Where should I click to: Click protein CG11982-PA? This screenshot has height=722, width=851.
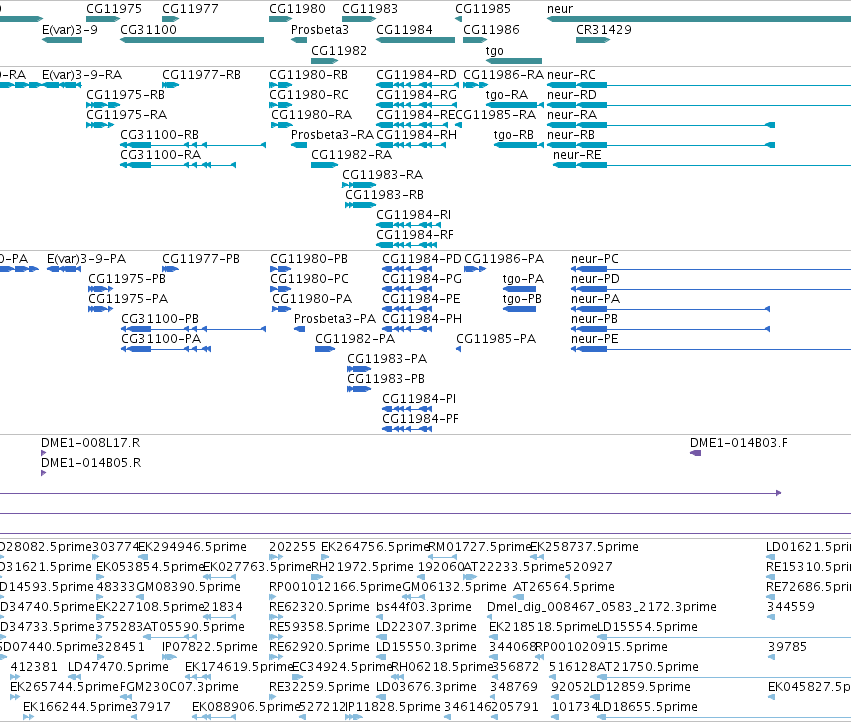tap(355, 339)
